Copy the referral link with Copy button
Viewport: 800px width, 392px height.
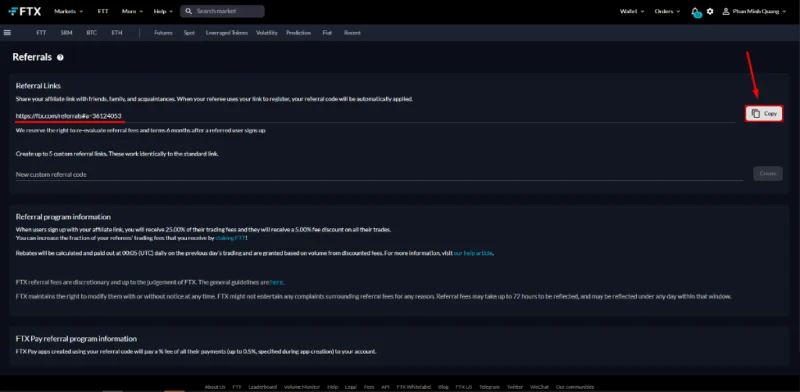pos(764,114)
